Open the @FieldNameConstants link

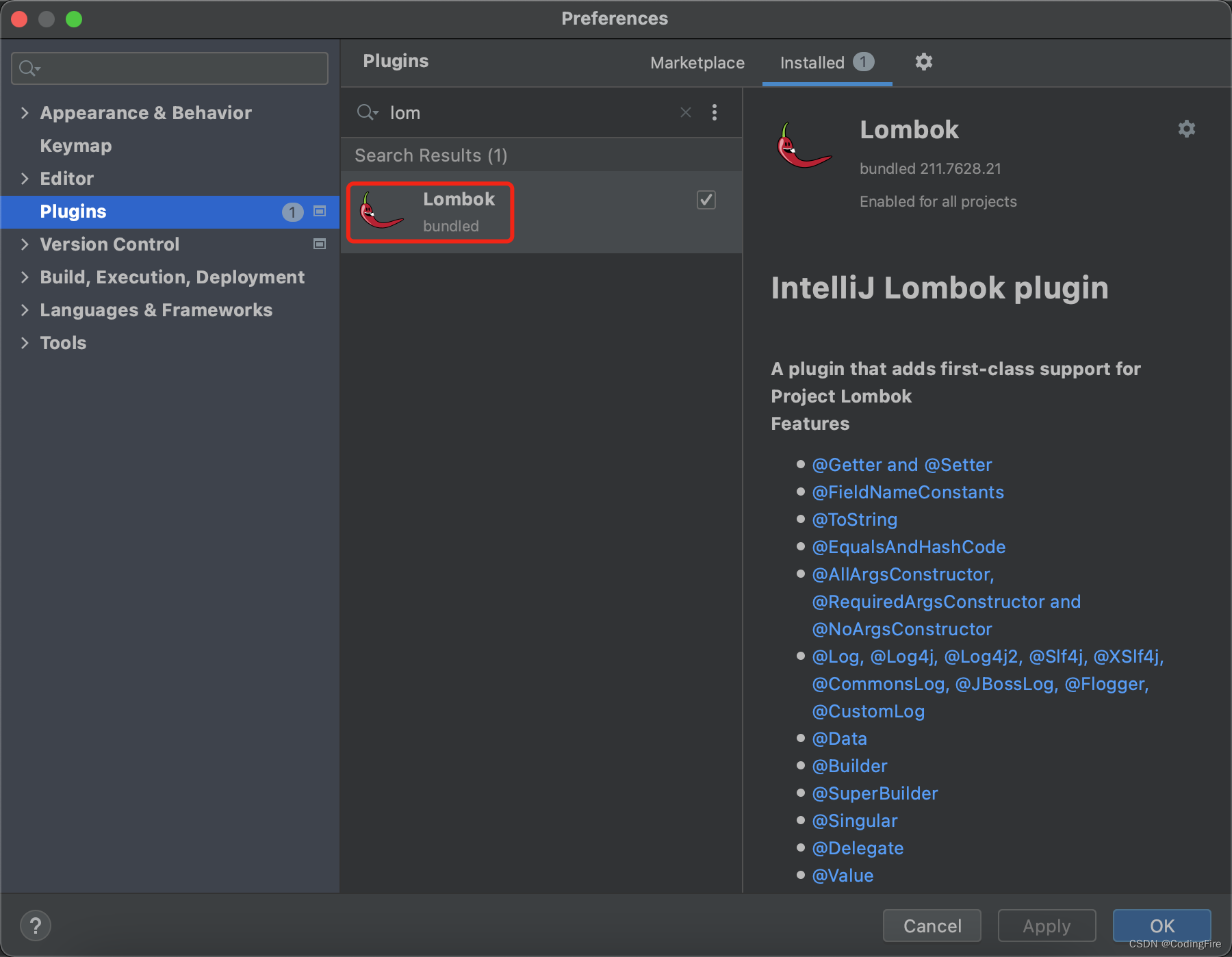[x=908, y=492]
